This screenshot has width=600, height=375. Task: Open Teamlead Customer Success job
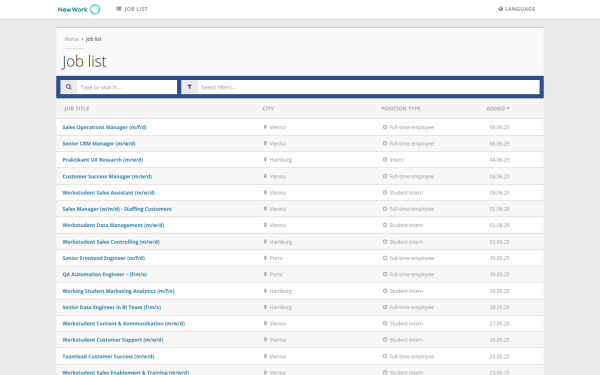[108, 356]
